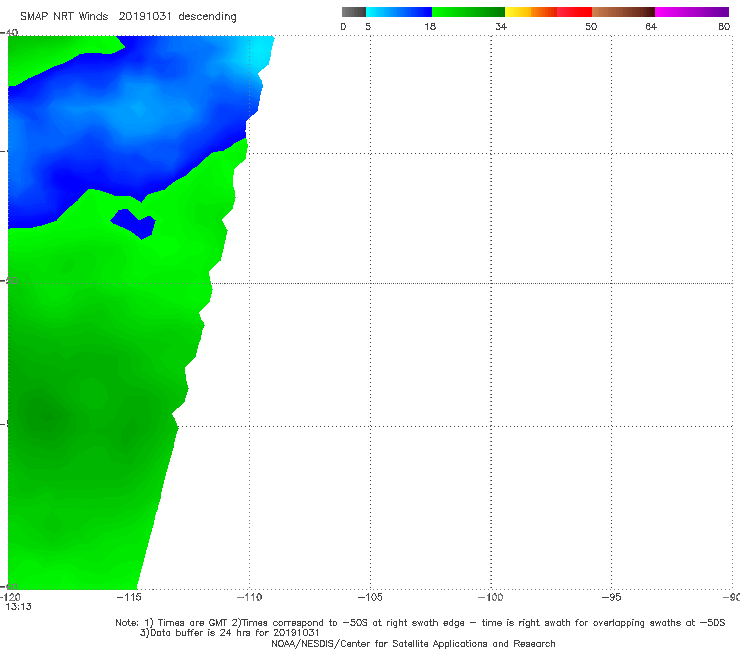Click the longitude label '-110'
Screen dimensions: 740x650
click(249, 598)
